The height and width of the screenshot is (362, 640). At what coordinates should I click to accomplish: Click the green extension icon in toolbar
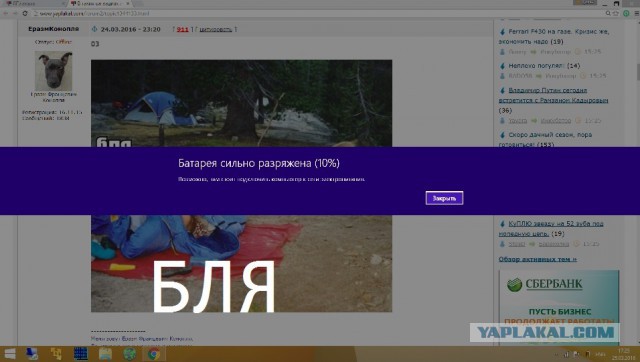pyautogui.click(x=626, y=13)
